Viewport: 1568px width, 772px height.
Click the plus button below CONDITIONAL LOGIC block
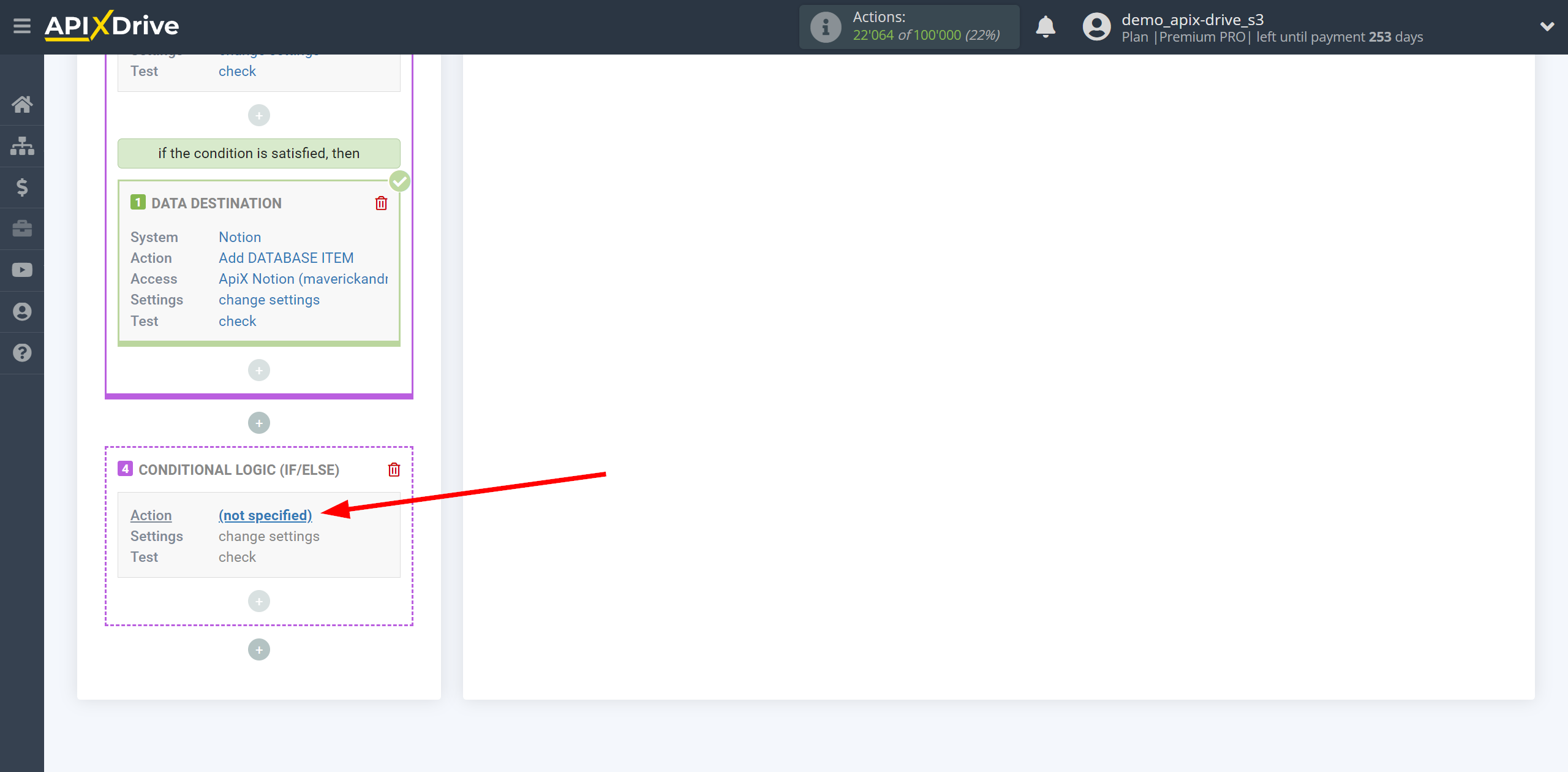coord(259,651)
